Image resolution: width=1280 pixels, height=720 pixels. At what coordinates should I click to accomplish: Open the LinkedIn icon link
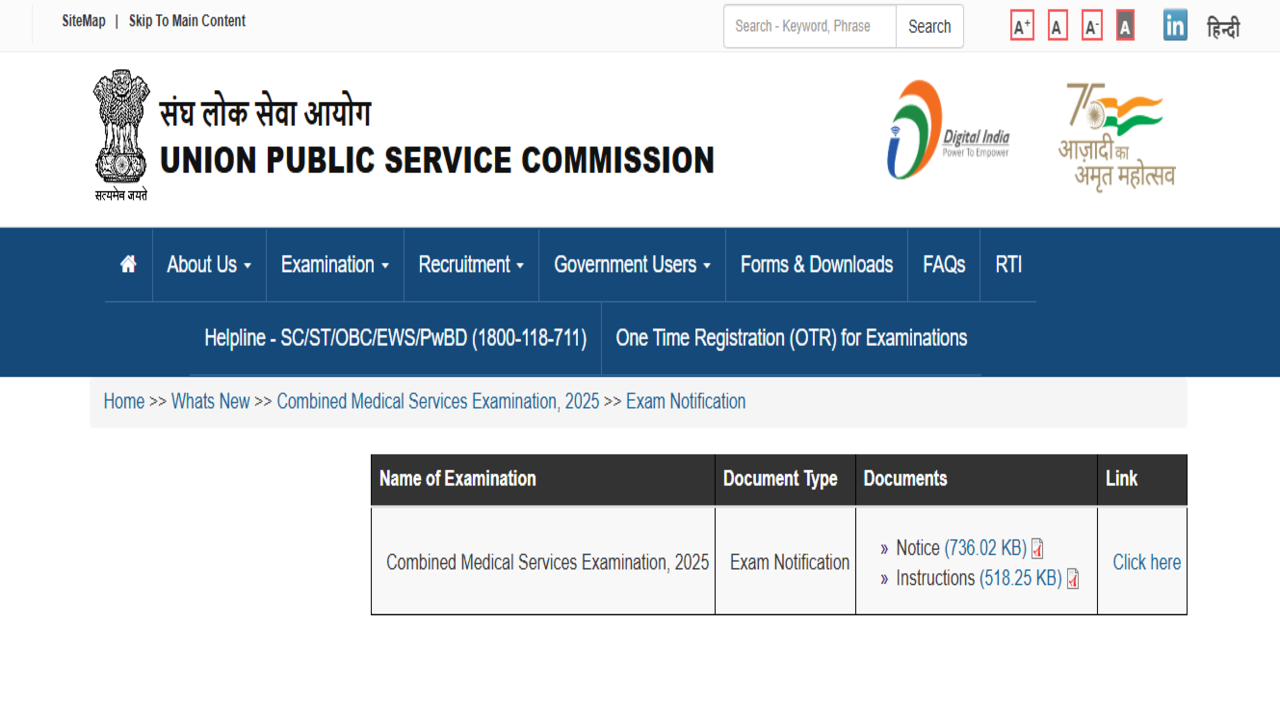coord(1175,26)
